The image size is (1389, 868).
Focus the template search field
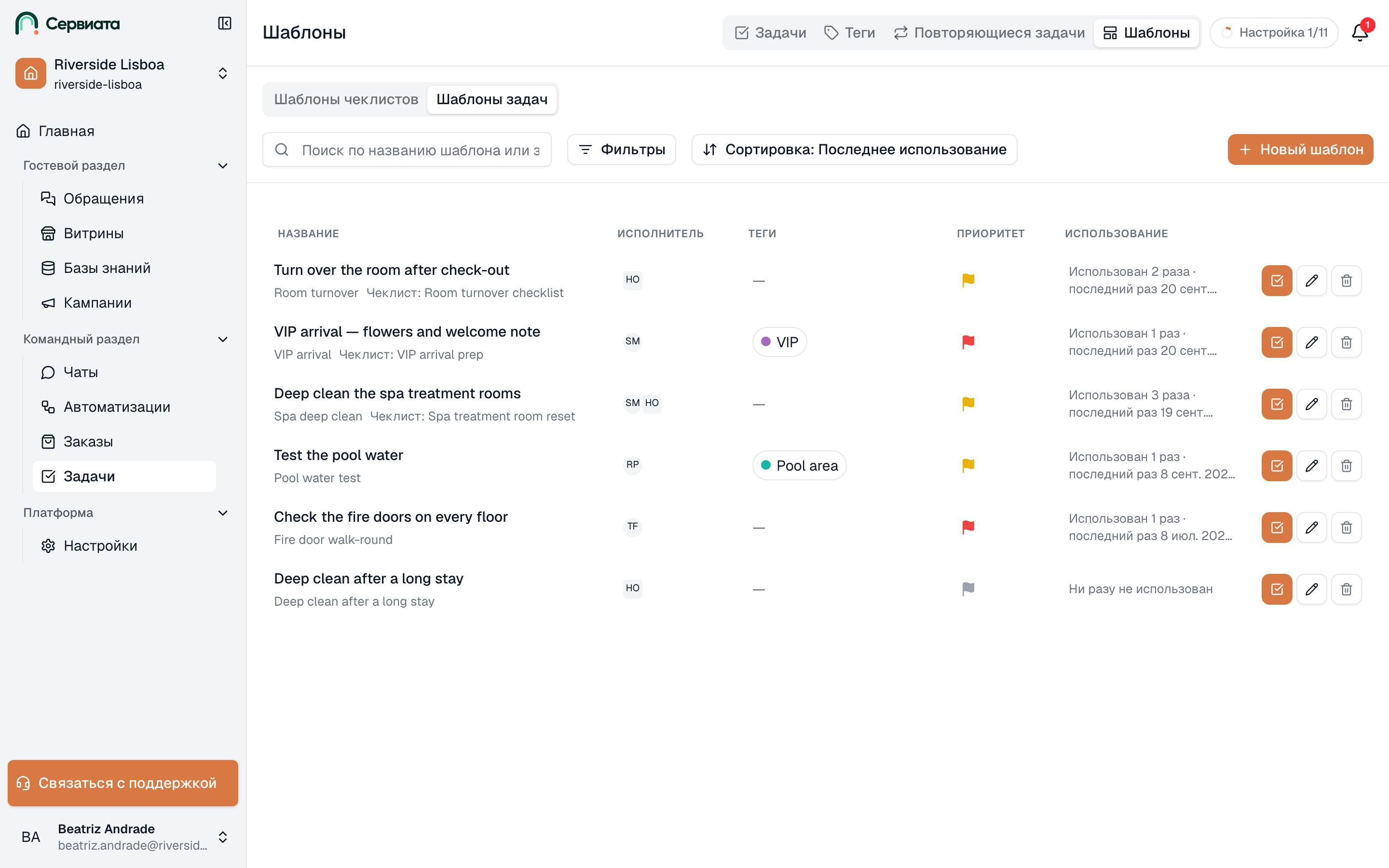[407, 150]
